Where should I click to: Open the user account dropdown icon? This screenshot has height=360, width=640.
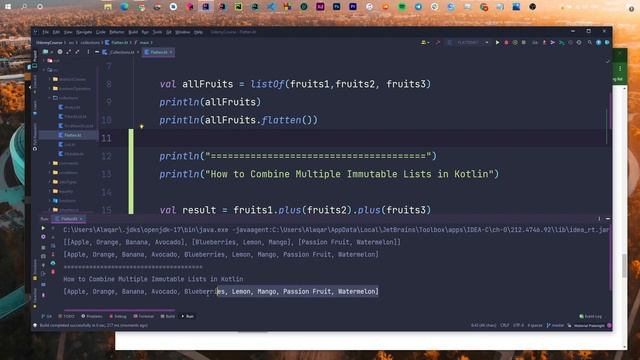[425, 42]
